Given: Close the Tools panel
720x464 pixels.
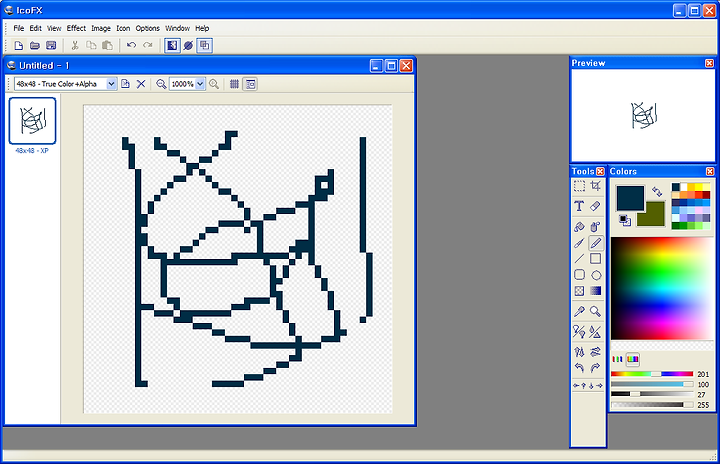Looking at the screenshot, I should point(600,171).
